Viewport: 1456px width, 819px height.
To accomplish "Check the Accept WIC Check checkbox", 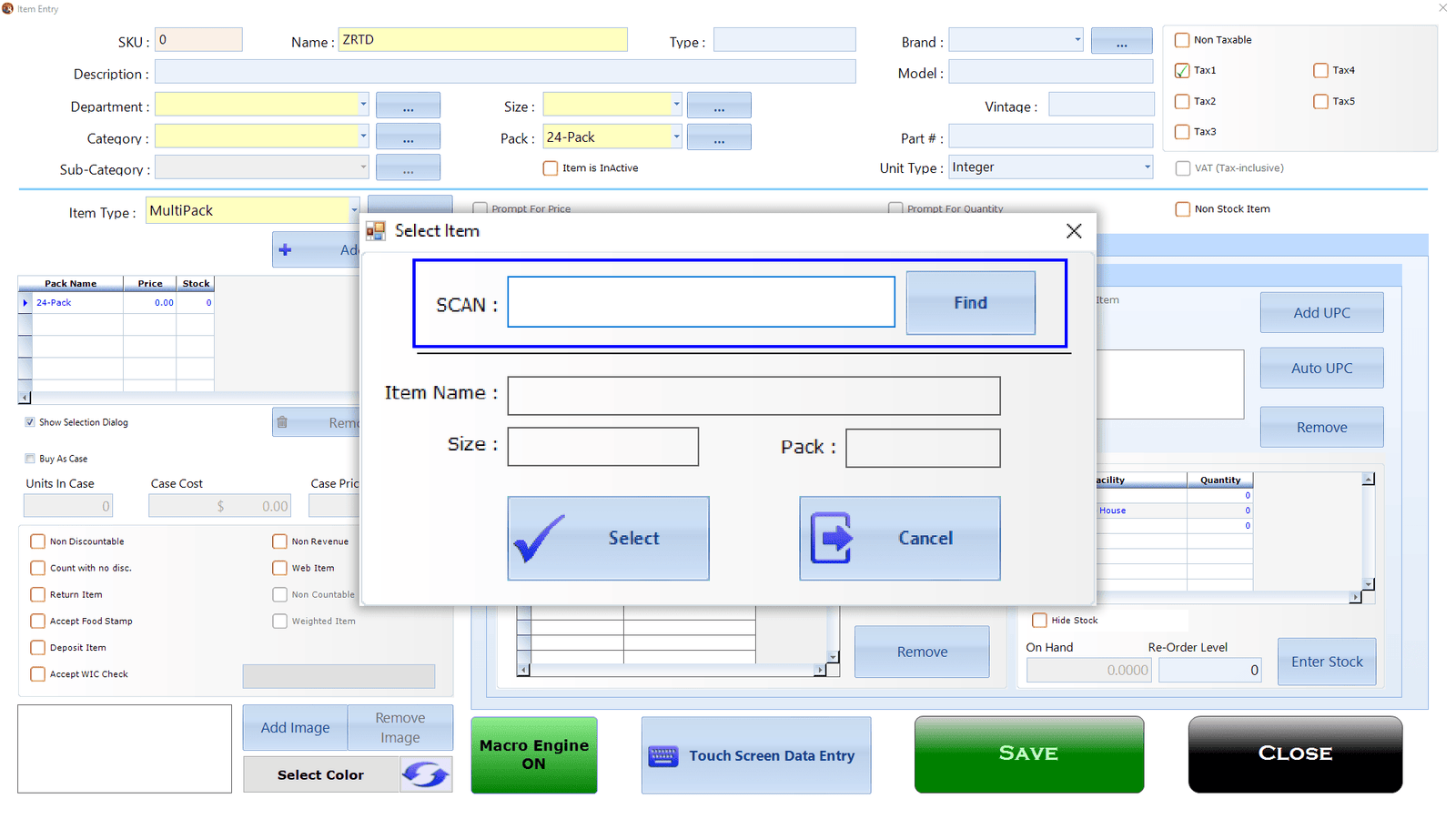I will 37,674.
